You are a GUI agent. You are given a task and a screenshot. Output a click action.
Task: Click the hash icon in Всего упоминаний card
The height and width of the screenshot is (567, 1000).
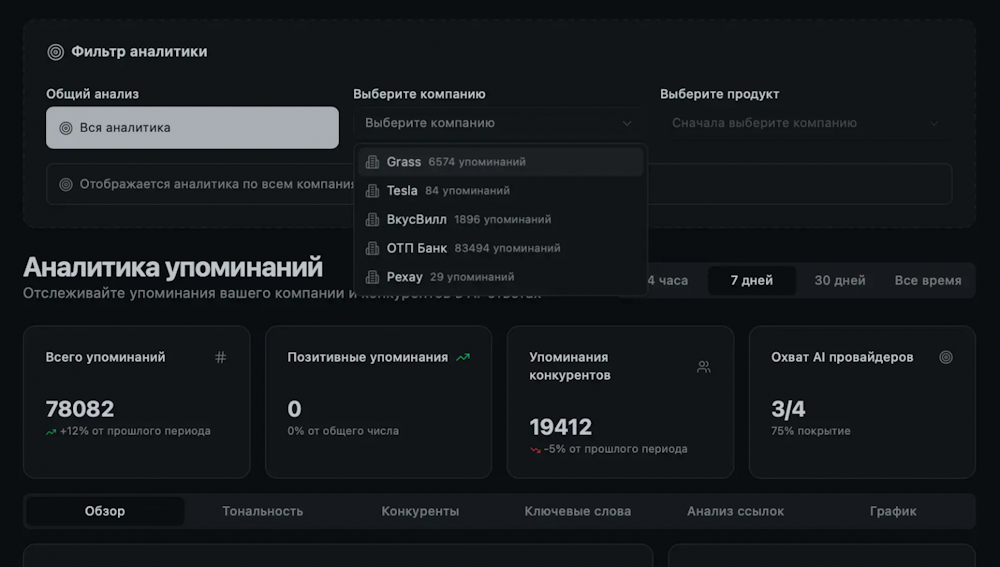(221, 357)
